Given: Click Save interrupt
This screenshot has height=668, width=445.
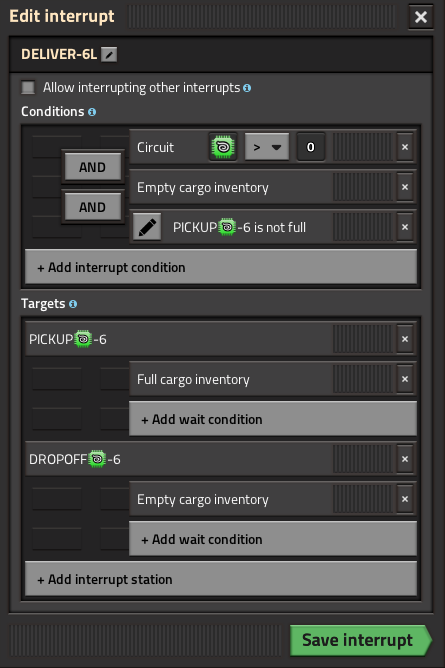Looking at the screenshot, I should [360, 640].
